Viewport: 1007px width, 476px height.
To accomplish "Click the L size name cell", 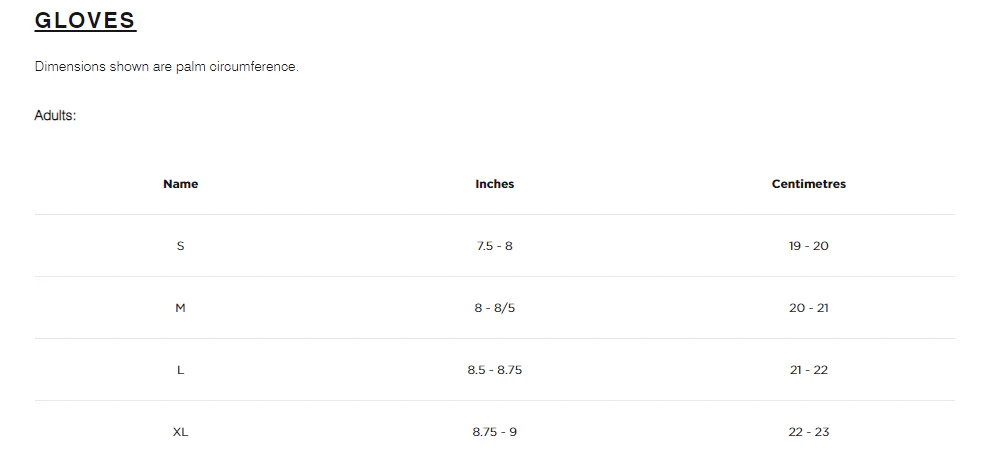I will pyautogui.click(x=181, y=370).
